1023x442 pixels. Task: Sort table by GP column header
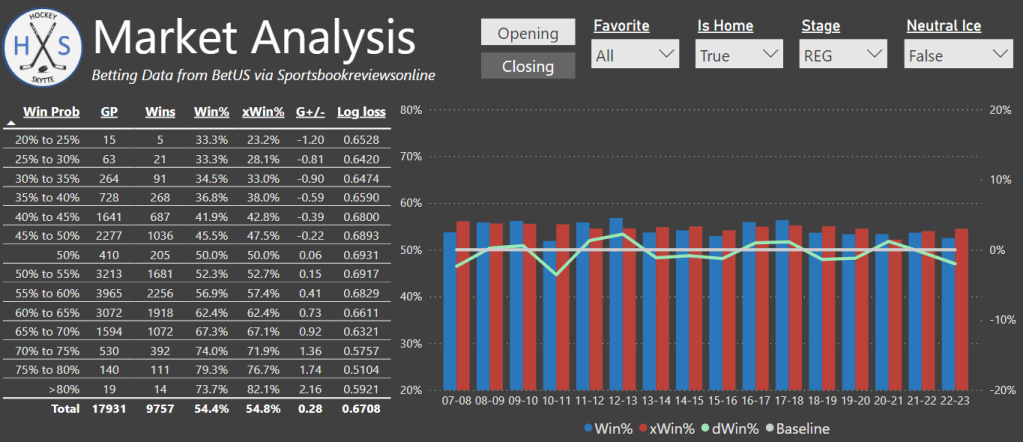click(109, 112)
